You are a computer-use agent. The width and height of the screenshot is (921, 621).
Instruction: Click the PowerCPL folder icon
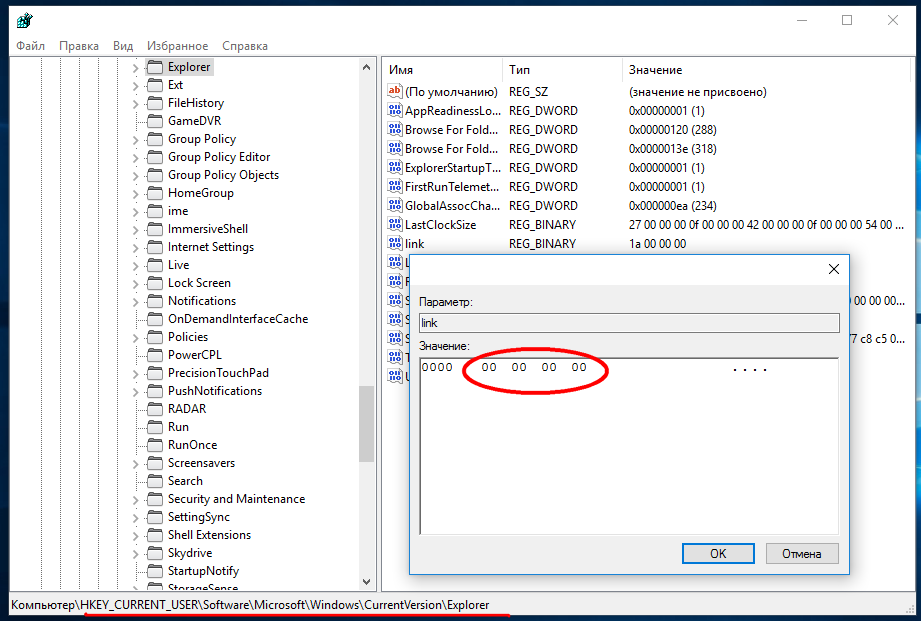click(155, 355)
